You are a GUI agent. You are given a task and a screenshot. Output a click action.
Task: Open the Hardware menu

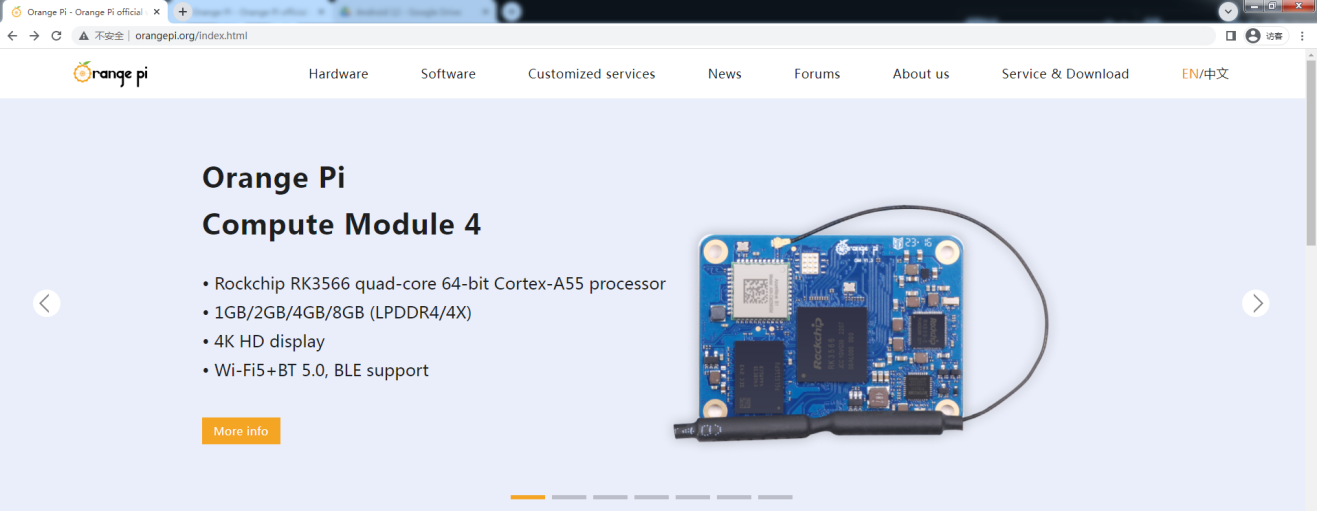coord(338,74)
